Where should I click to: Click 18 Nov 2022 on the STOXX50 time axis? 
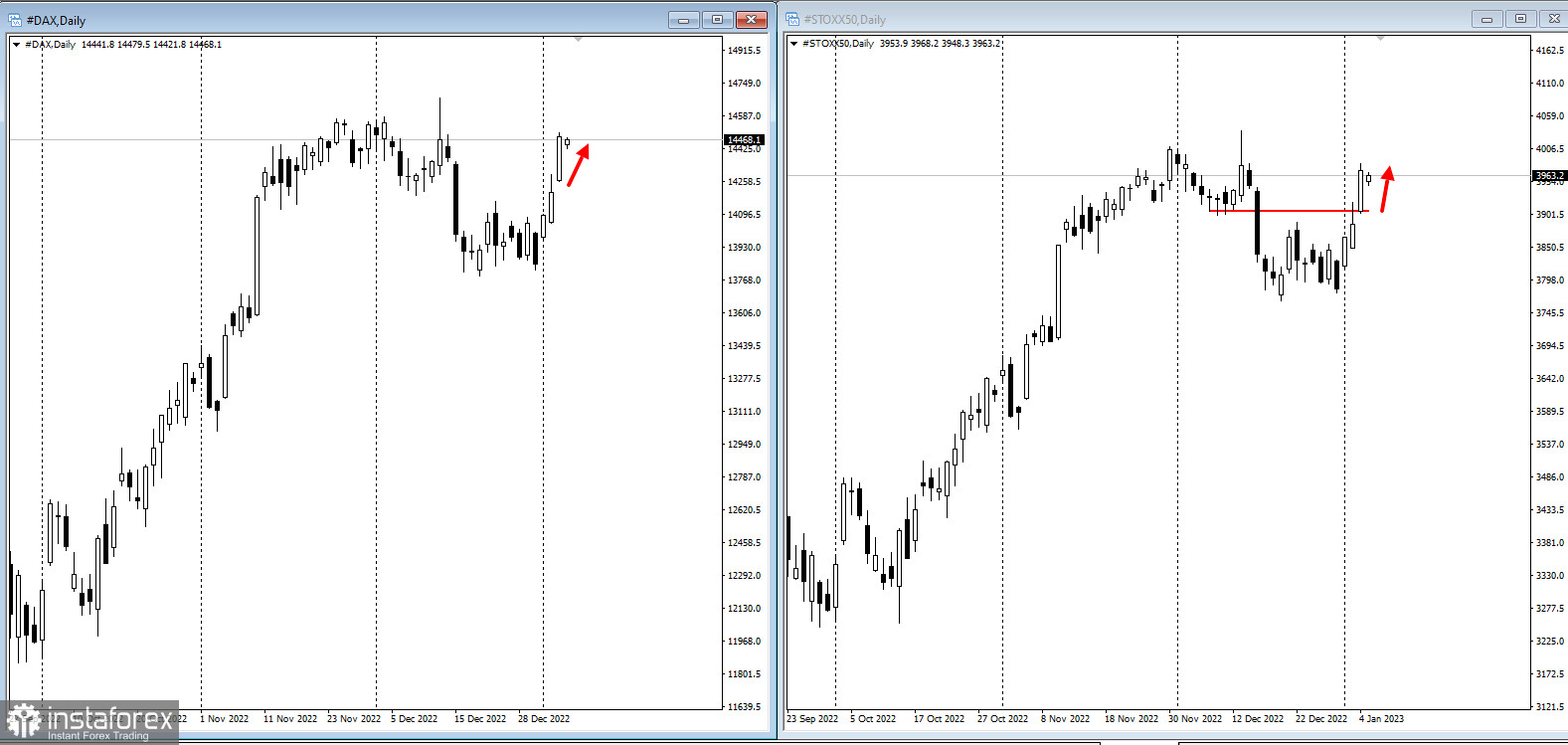pyautogui.click(x=1132, y=719)
